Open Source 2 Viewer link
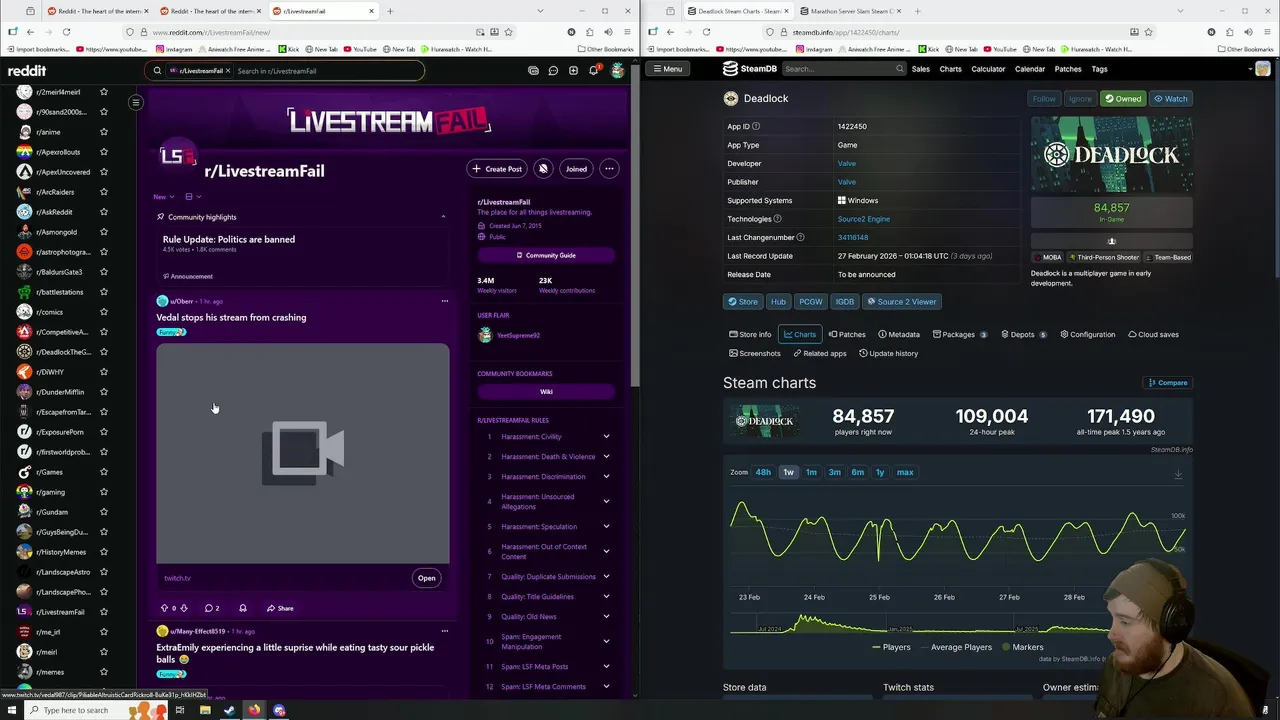The height and width of the screenshot is (720, 1280). click(x=901, y=302)
